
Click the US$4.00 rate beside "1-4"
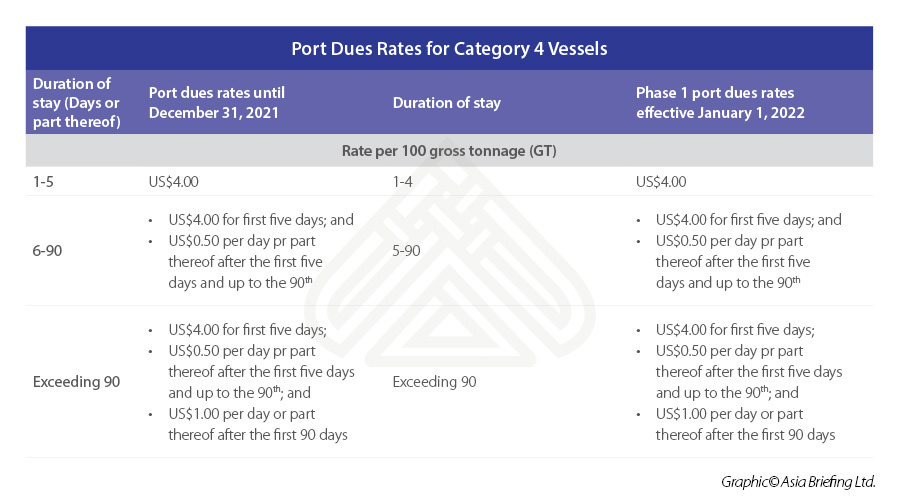click(x=667, y=181)
